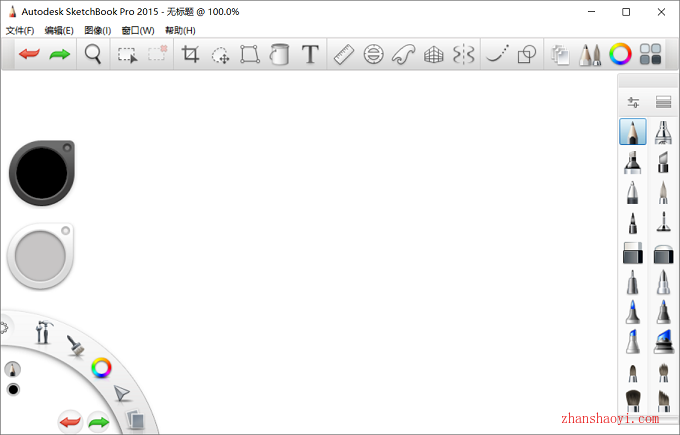Open the 图像(I) menu
Viewport: 680px width, 435px height.
[x=98, y=30]
